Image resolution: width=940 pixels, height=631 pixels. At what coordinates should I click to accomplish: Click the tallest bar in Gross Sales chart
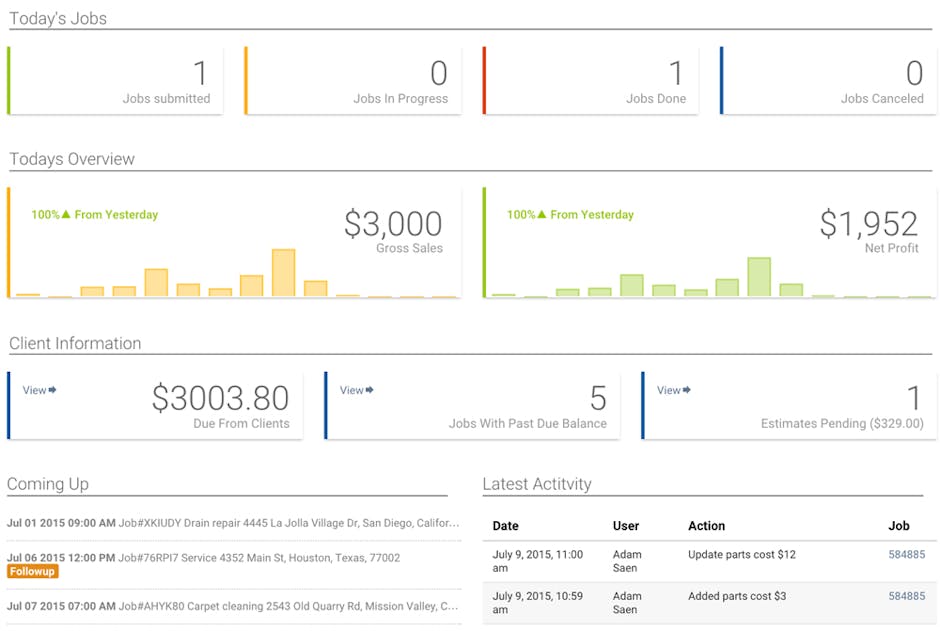click(284, 273)
